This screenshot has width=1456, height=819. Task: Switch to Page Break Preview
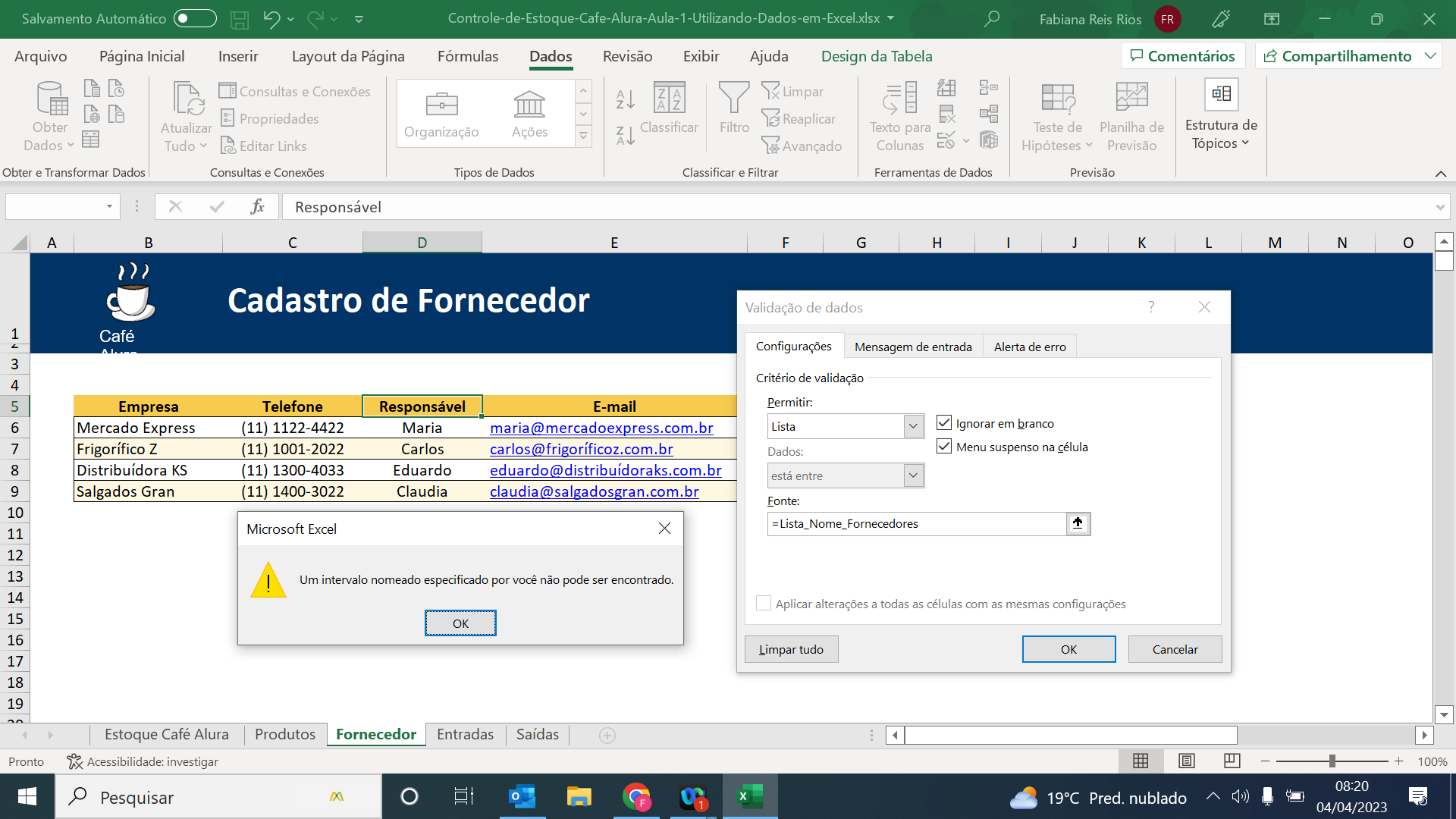coord(1232,761)
